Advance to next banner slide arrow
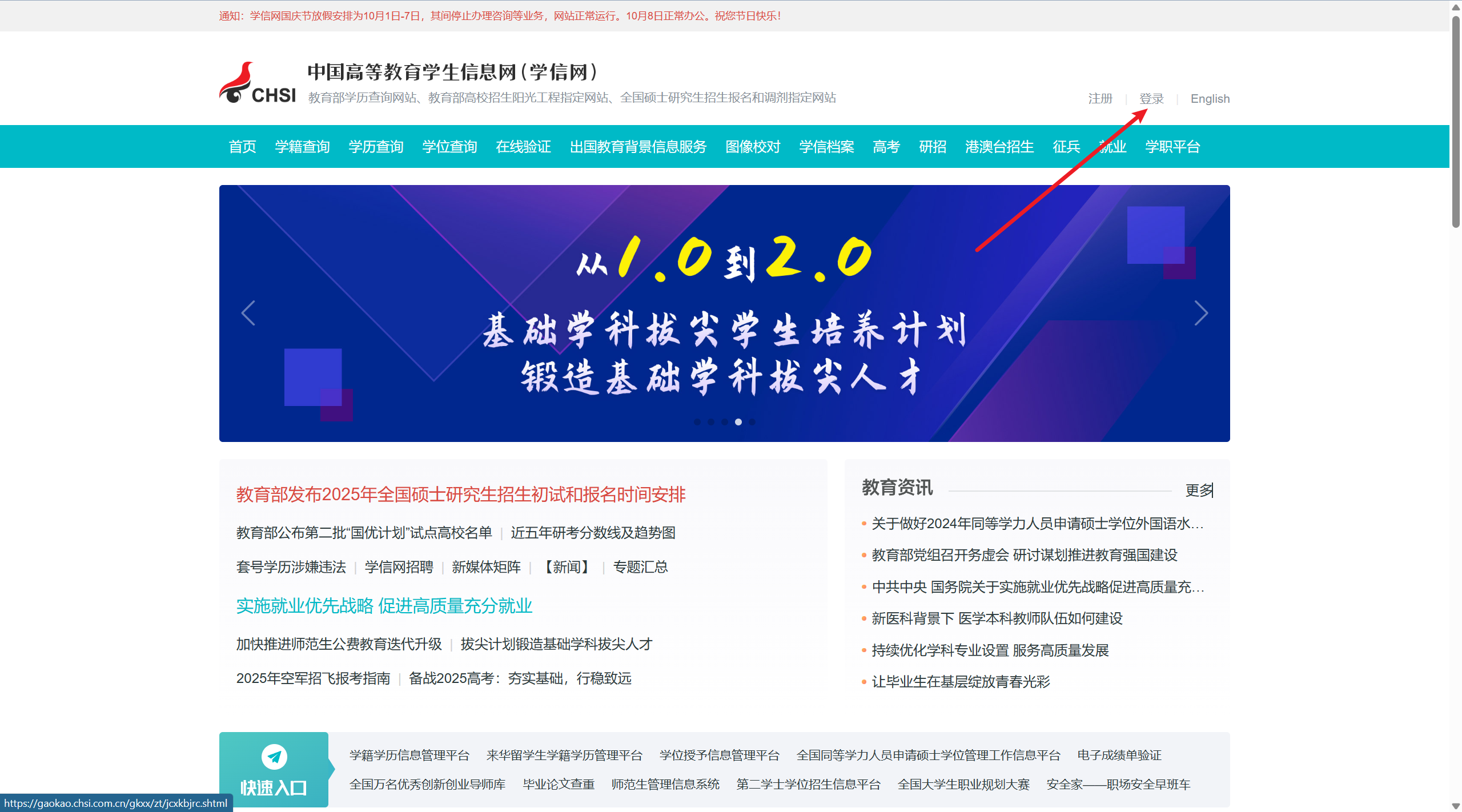1462x812 pixels. (1200, 313)
